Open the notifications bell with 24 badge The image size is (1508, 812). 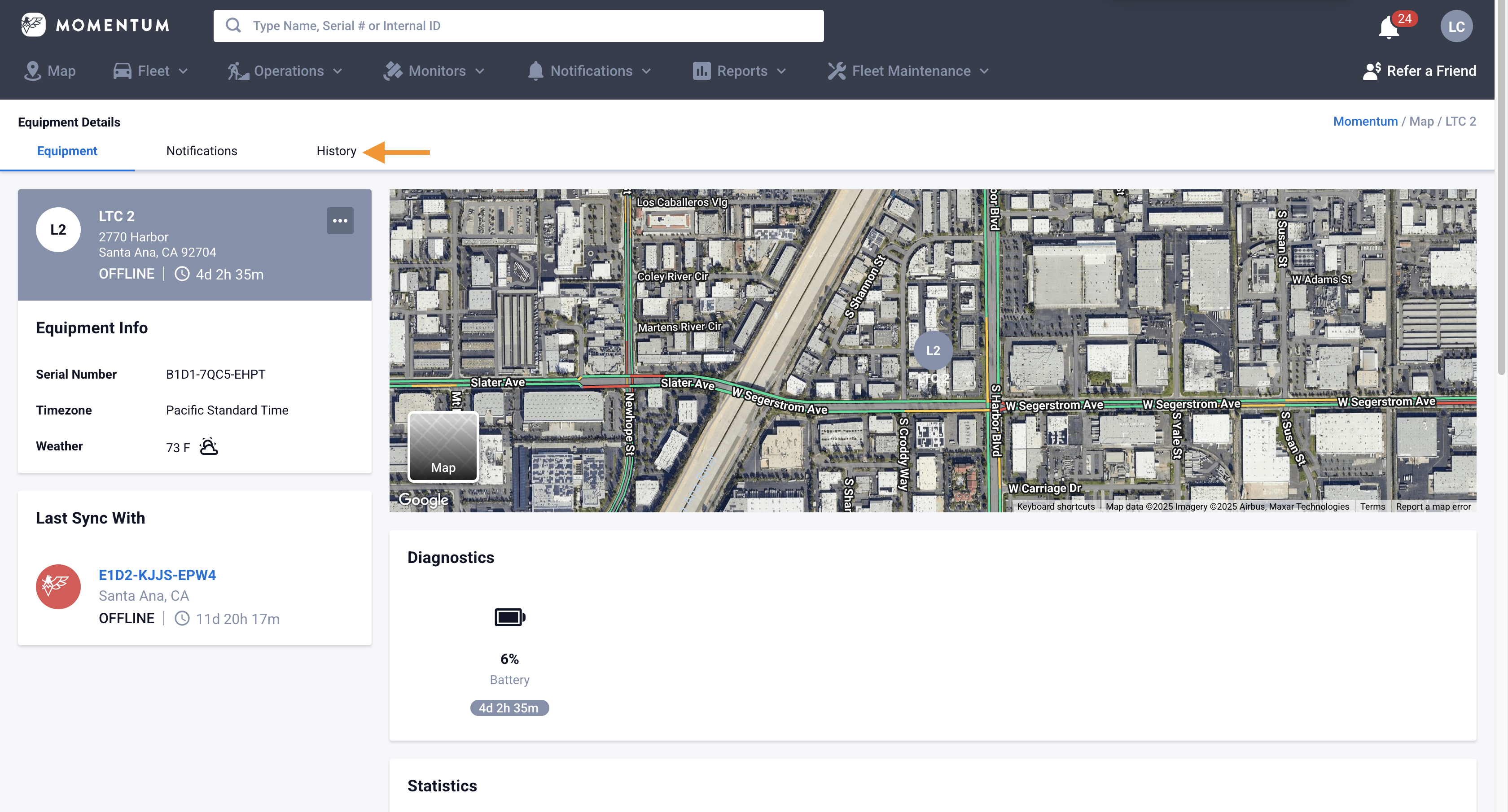(1389, 27)
